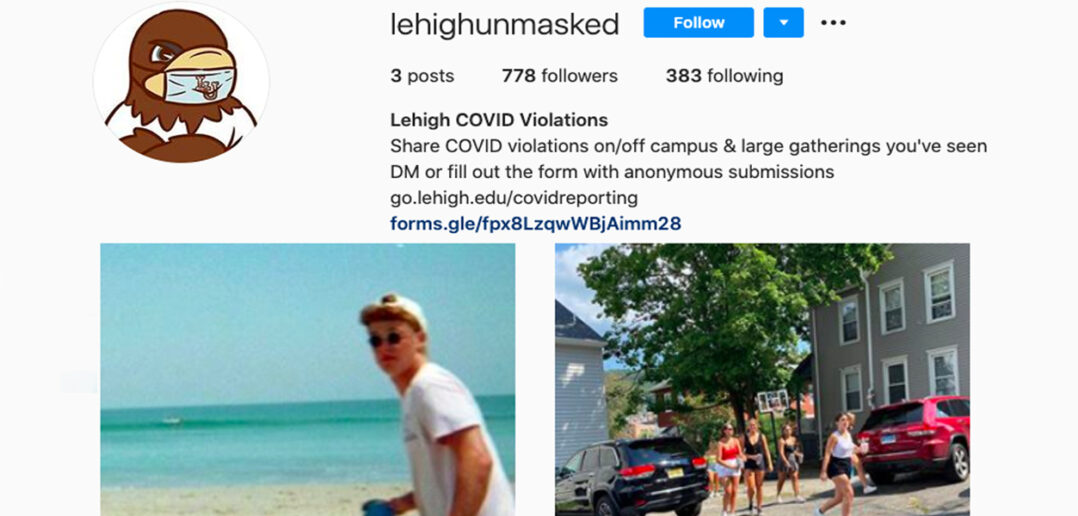The height and width of the screenshot is (516, 1078).
Task: Click the go.lehigh.edu/covidreporting text
Action: click(514, 198)
